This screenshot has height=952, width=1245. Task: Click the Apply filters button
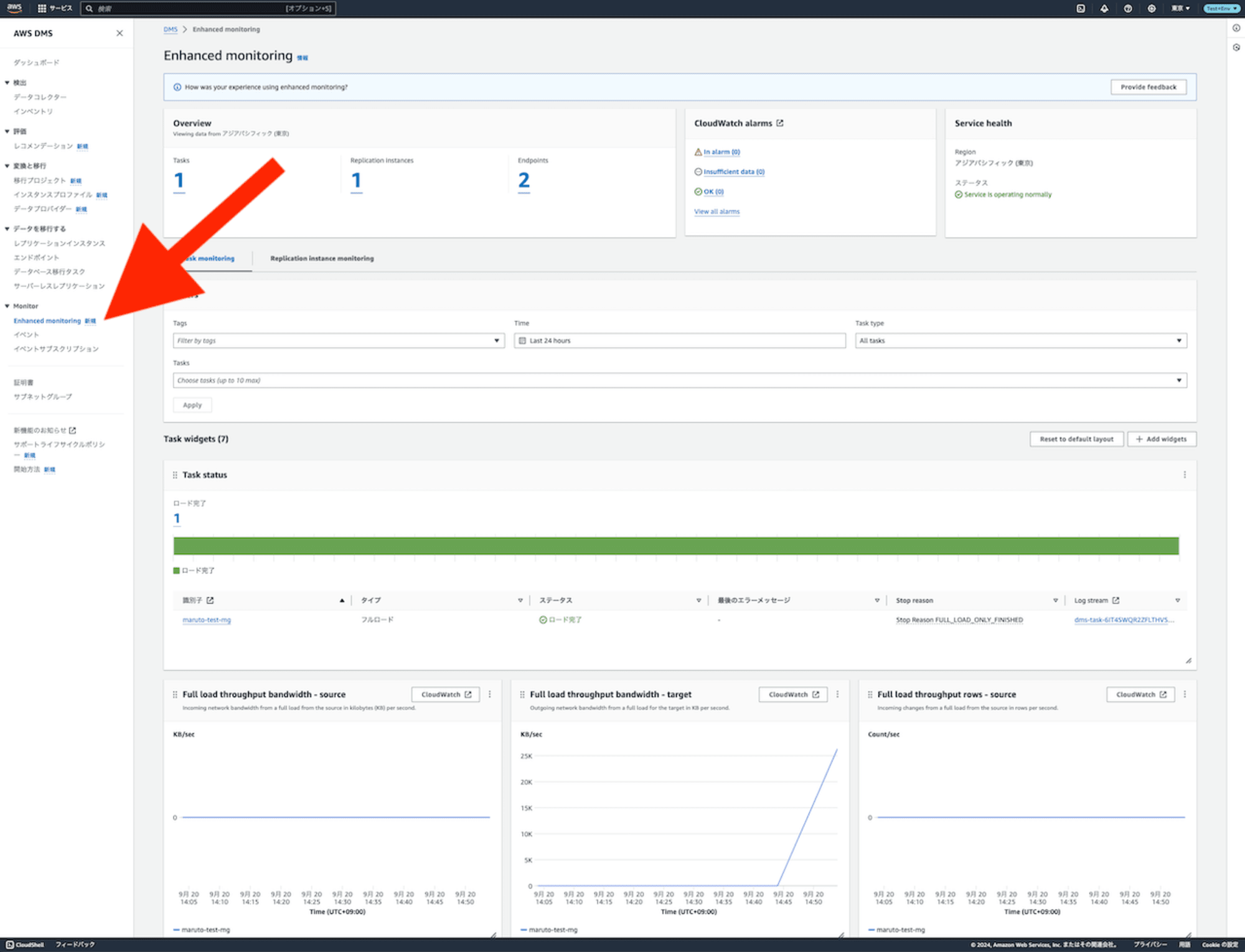click(x=192, y=405)
